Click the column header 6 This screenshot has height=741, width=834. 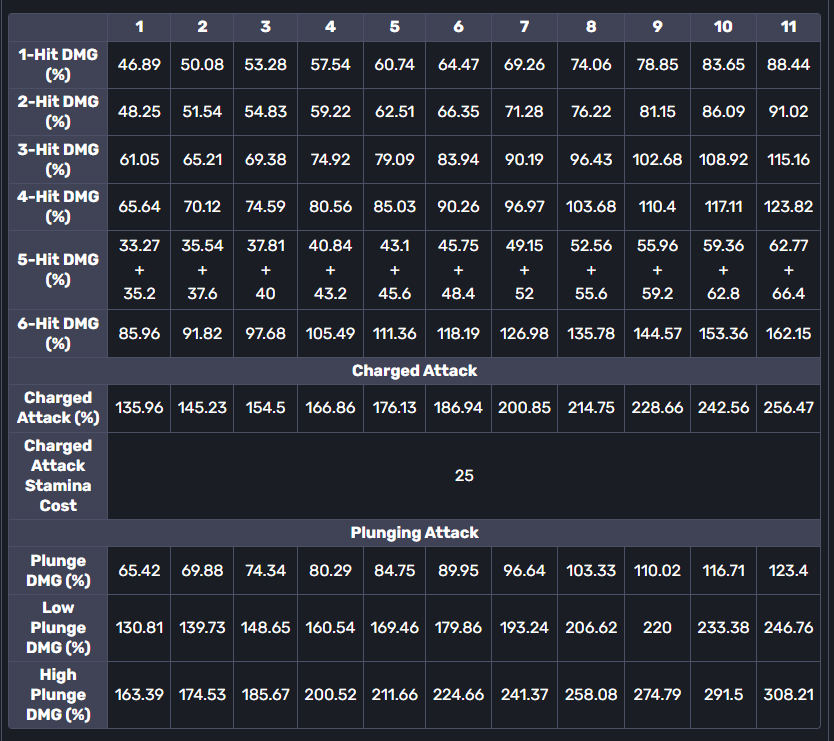[x=458, y=27]
